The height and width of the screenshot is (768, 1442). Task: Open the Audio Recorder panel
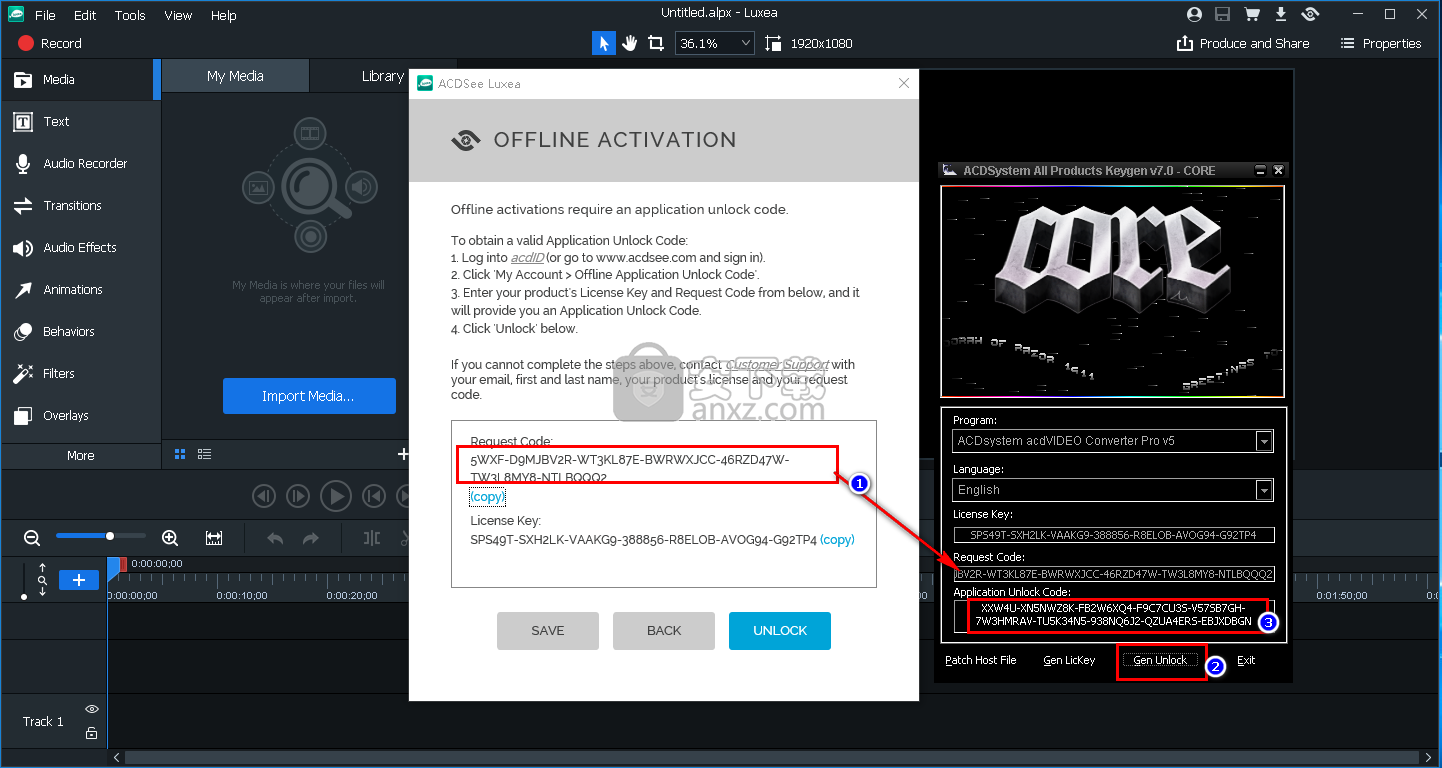pos(80,163)
